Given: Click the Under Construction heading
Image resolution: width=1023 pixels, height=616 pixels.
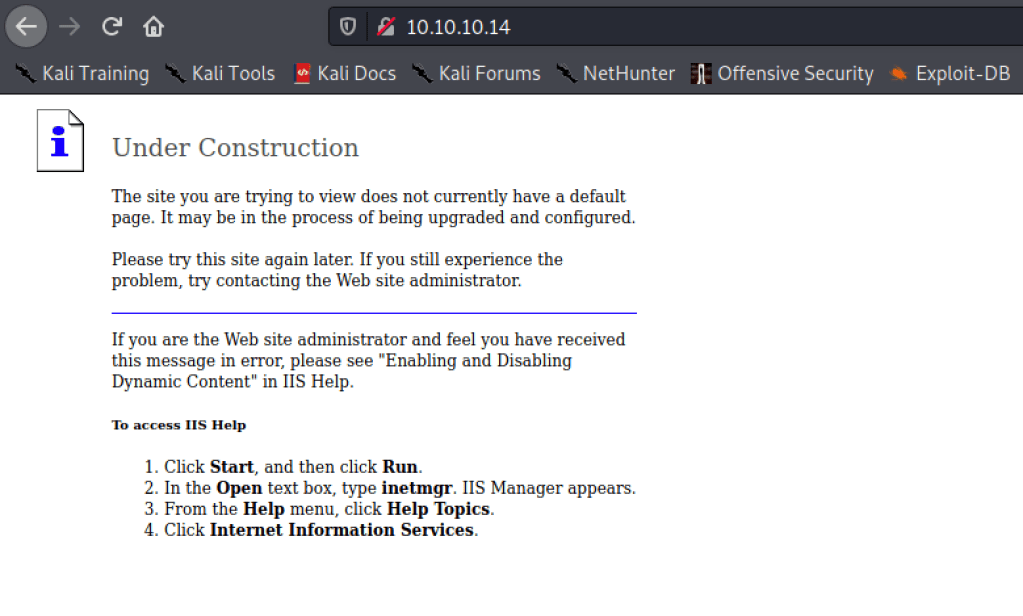Looking at the screenshot, I should [235, 148].
